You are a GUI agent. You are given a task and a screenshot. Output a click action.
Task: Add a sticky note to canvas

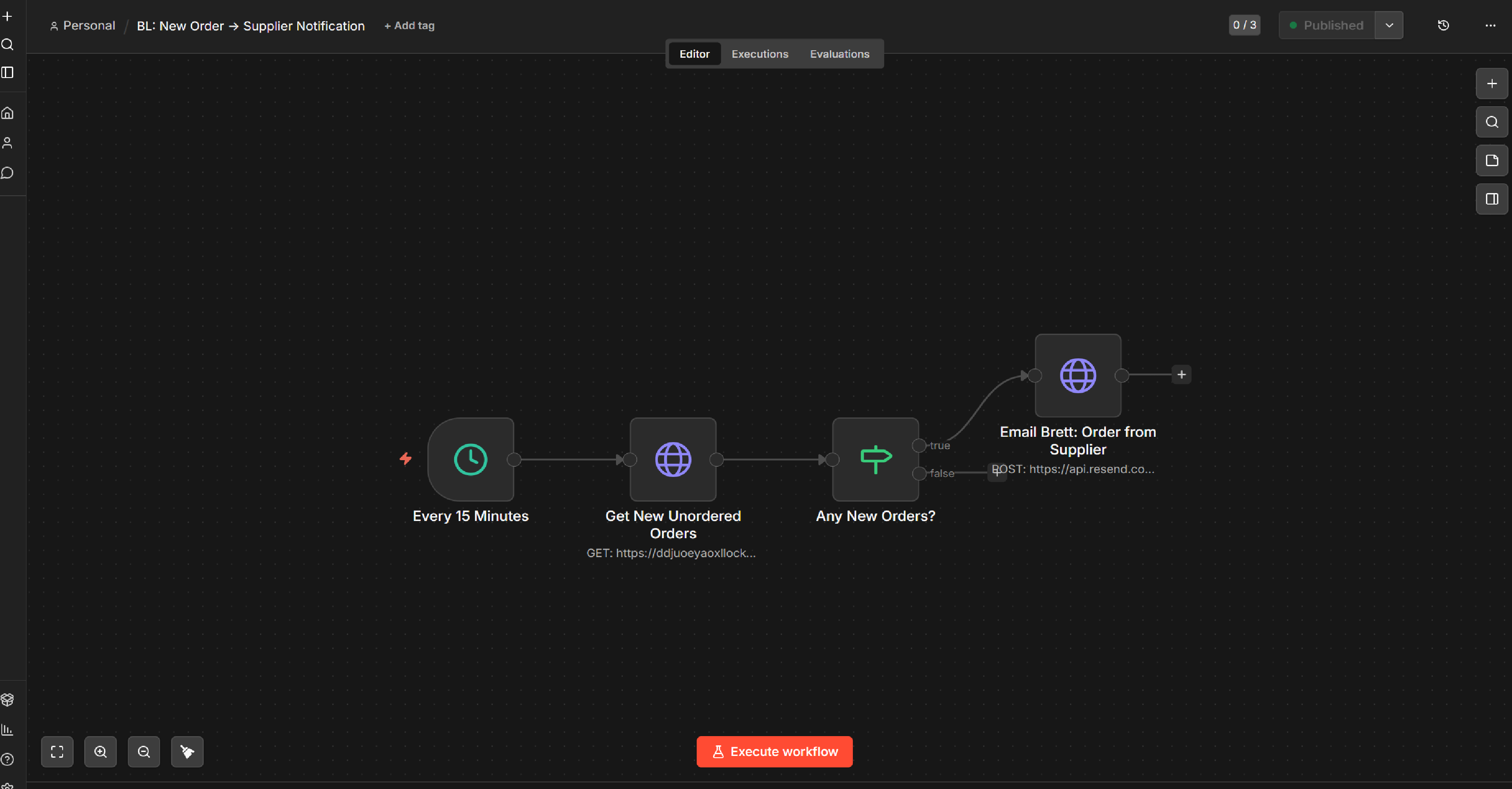click(1491, 160)
